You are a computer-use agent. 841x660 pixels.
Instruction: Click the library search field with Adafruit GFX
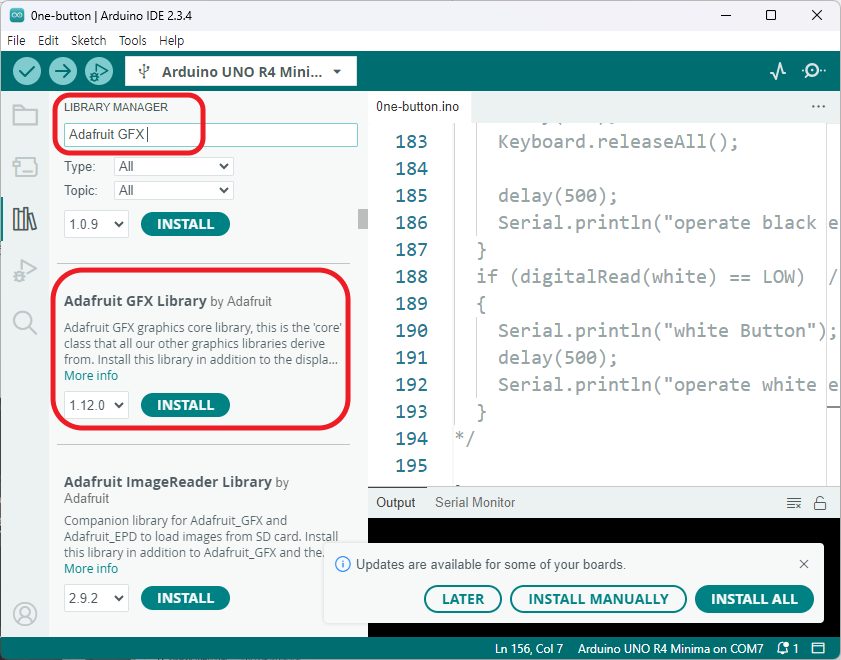coord(211,135)
